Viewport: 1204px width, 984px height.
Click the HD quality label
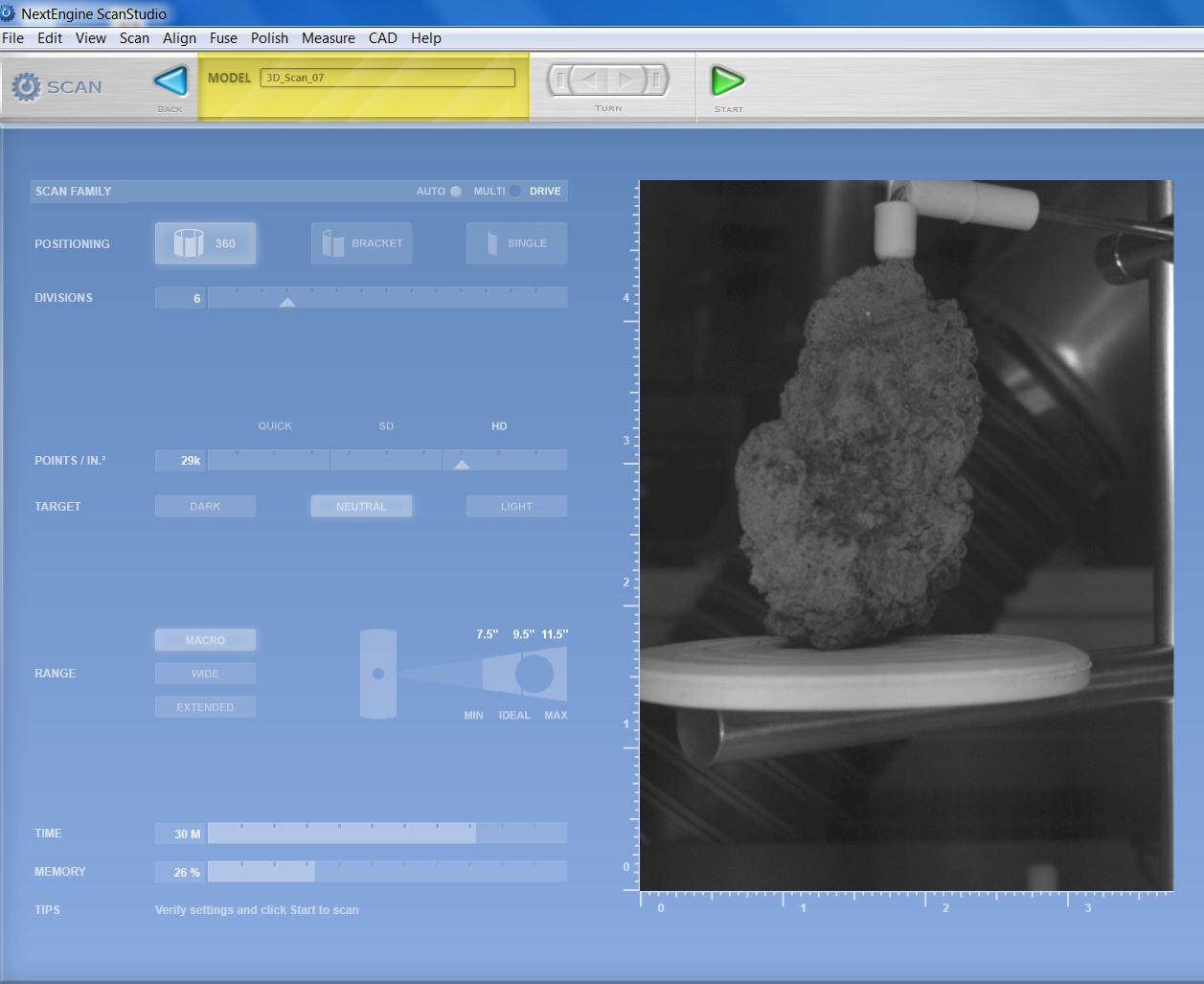(499, 426)
